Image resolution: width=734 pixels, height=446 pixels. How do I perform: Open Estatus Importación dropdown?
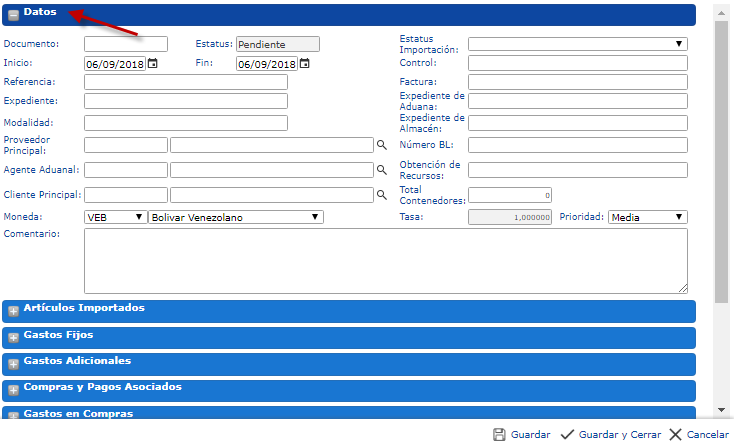(x=577, y=44)
